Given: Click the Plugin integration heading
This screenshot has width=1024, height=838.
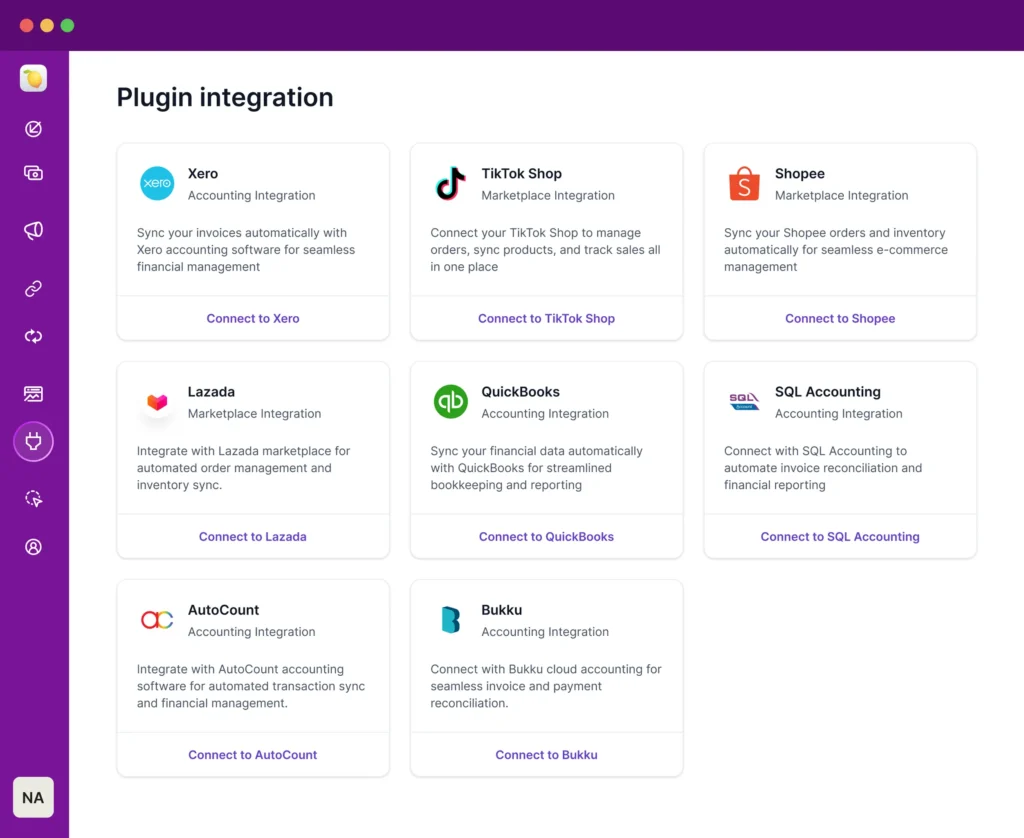Looking at the screenshot, I should (x=225, y=97).
